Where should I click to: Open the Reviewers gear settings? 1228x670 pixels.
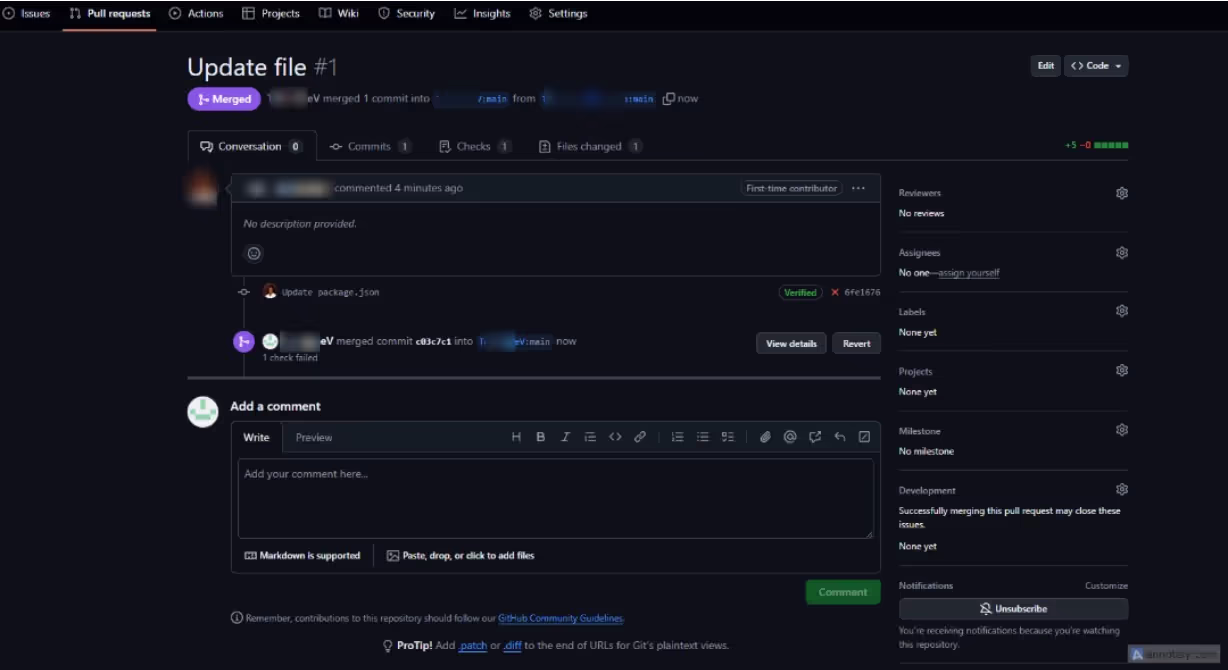tap(1122, 193)
